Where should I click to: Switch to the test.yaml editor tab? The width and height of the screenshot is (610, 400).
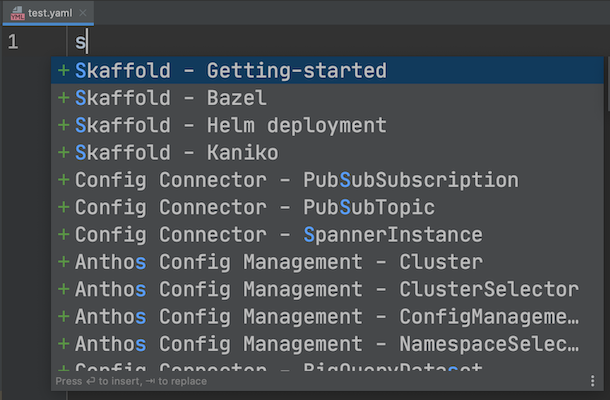49,12
